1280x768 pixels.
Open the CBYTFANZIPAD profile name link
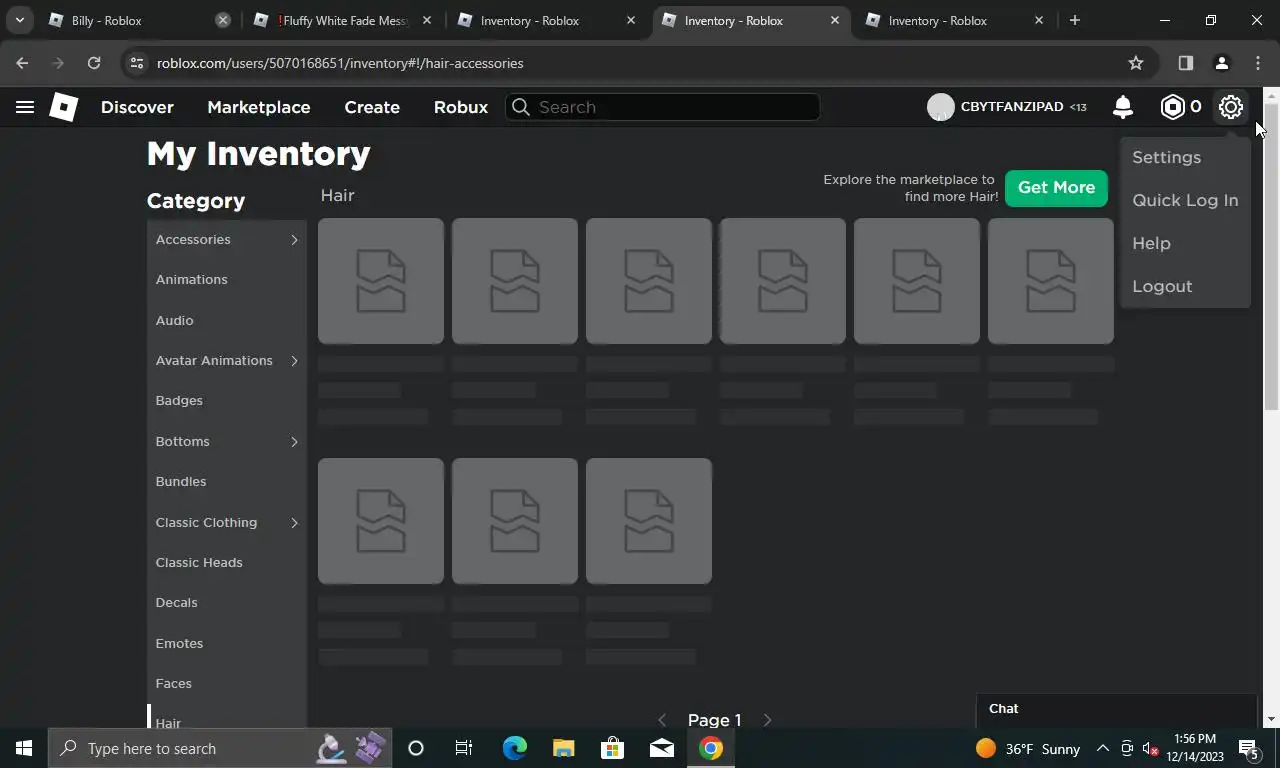click(1012, 107)
